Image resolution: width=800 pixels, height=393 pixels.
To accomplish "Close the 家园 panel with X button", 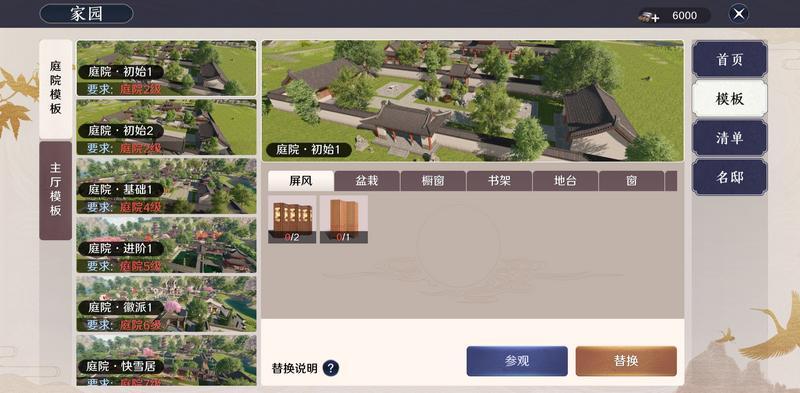I will pyautogui.click(x=738, y=14).
